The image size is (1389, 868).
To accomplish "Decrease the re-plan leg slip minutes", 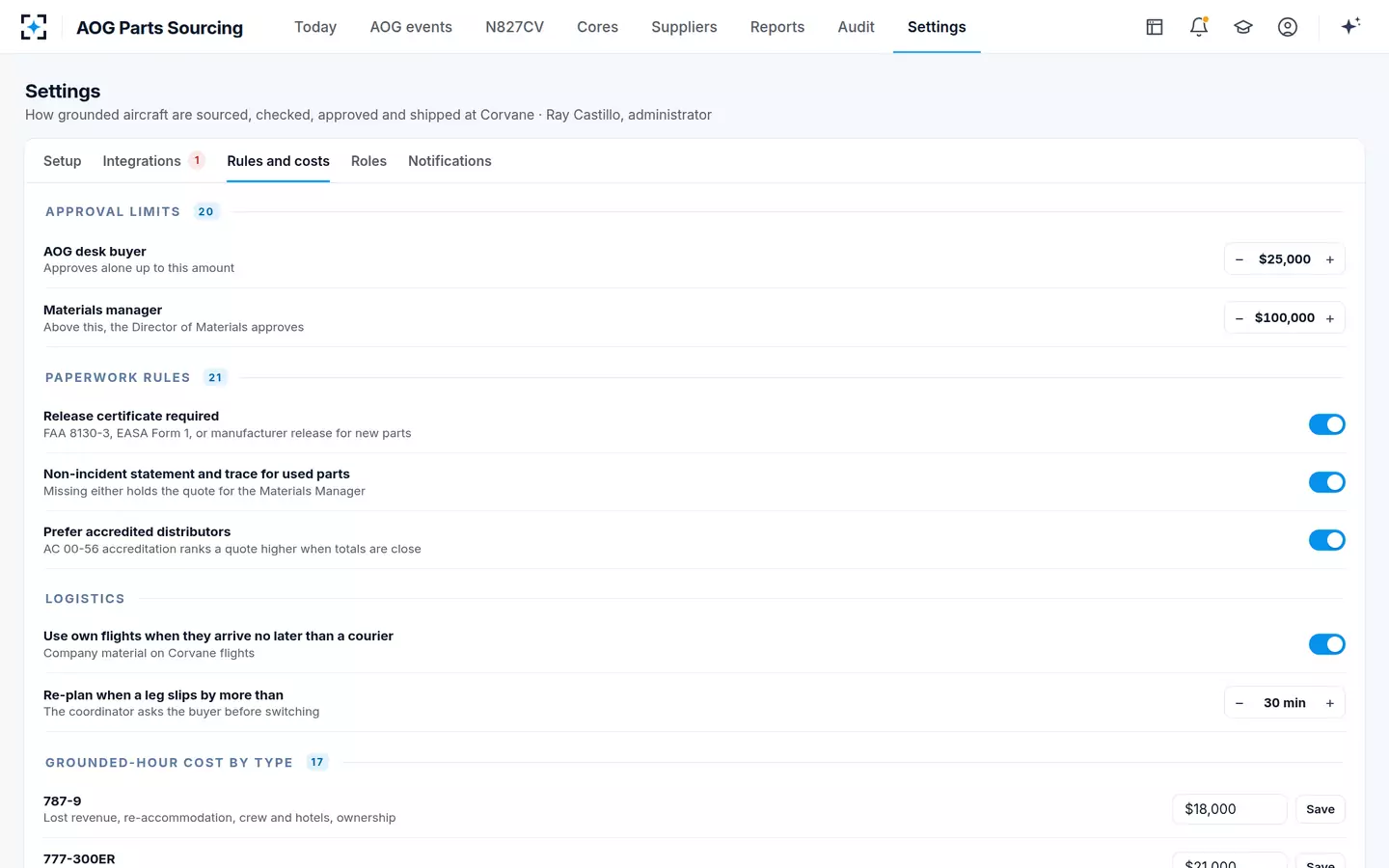I will (x=1239, y=703).
